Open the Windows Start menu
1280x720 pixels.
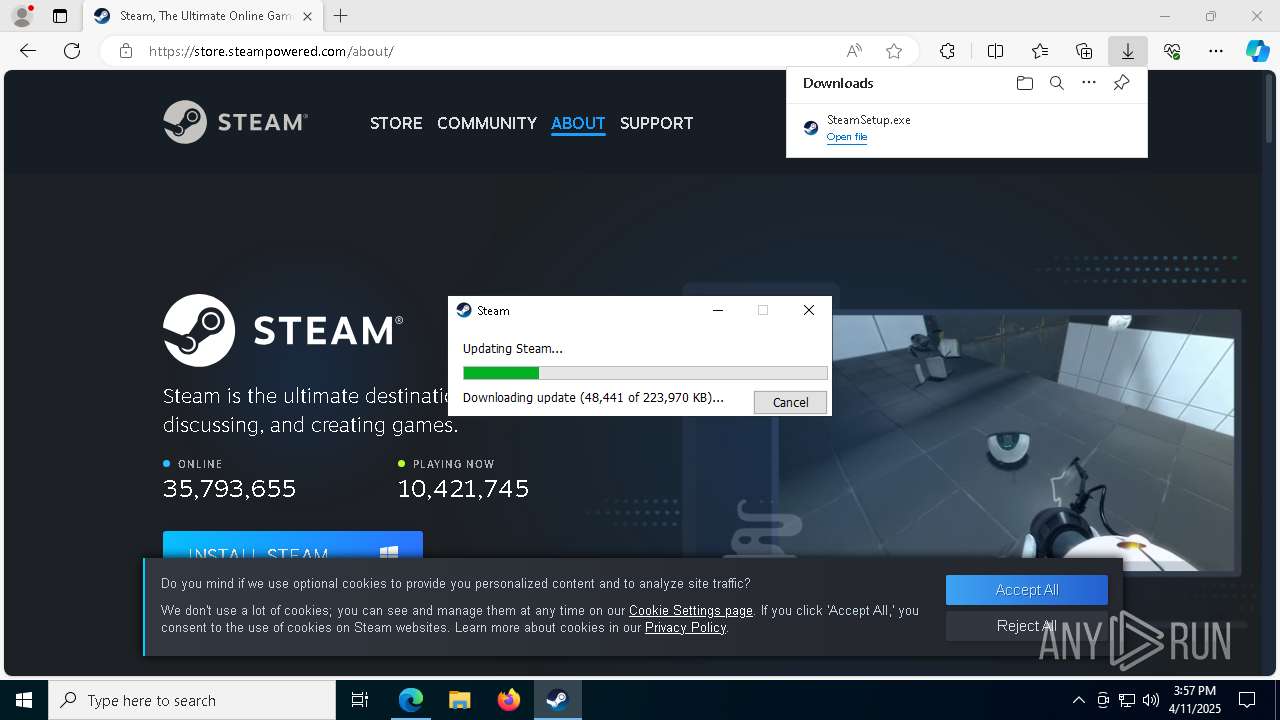click(24, 700)
